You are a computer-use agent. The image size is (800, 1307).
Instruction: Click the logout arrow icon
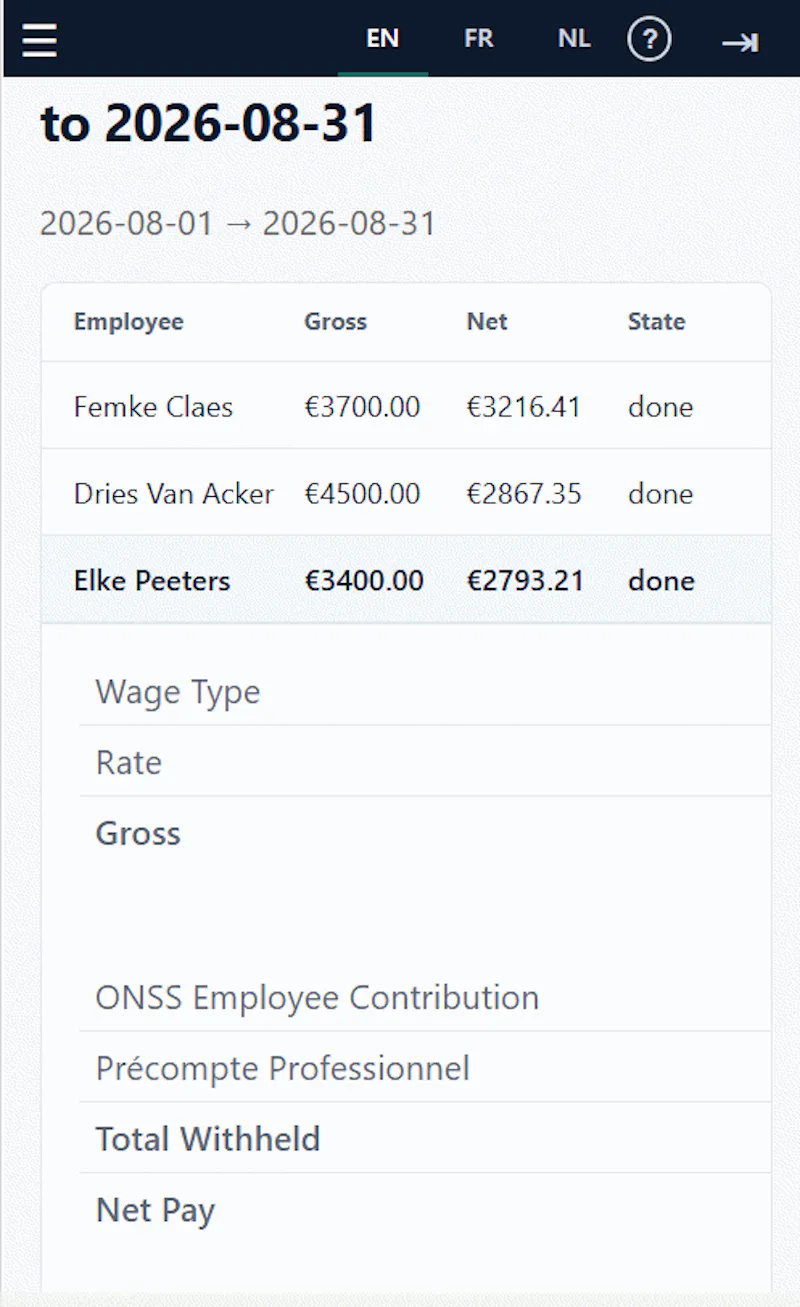point(740,41)
